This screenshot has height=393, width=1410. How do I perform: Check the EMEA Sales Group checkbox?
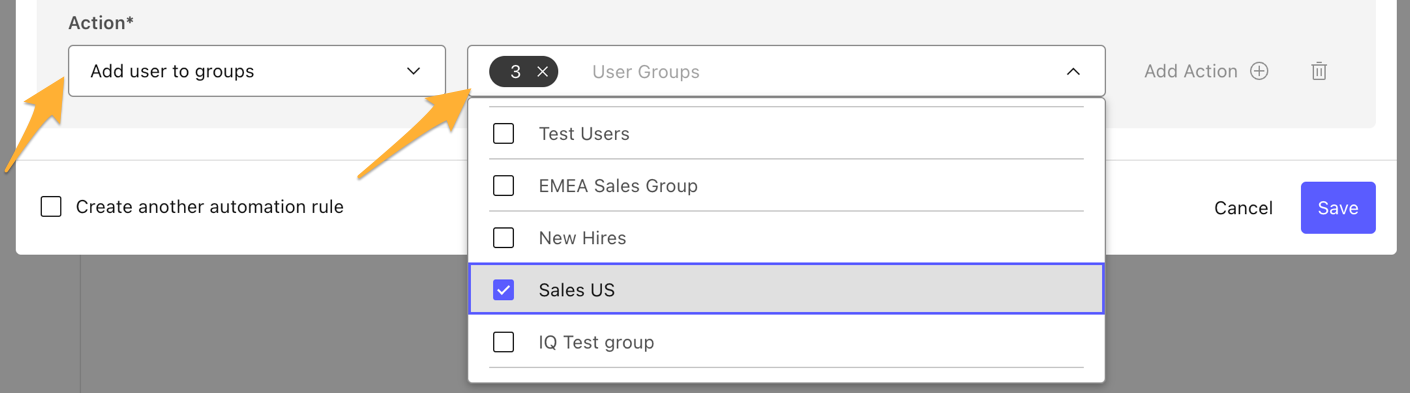[x=504, y=185]
